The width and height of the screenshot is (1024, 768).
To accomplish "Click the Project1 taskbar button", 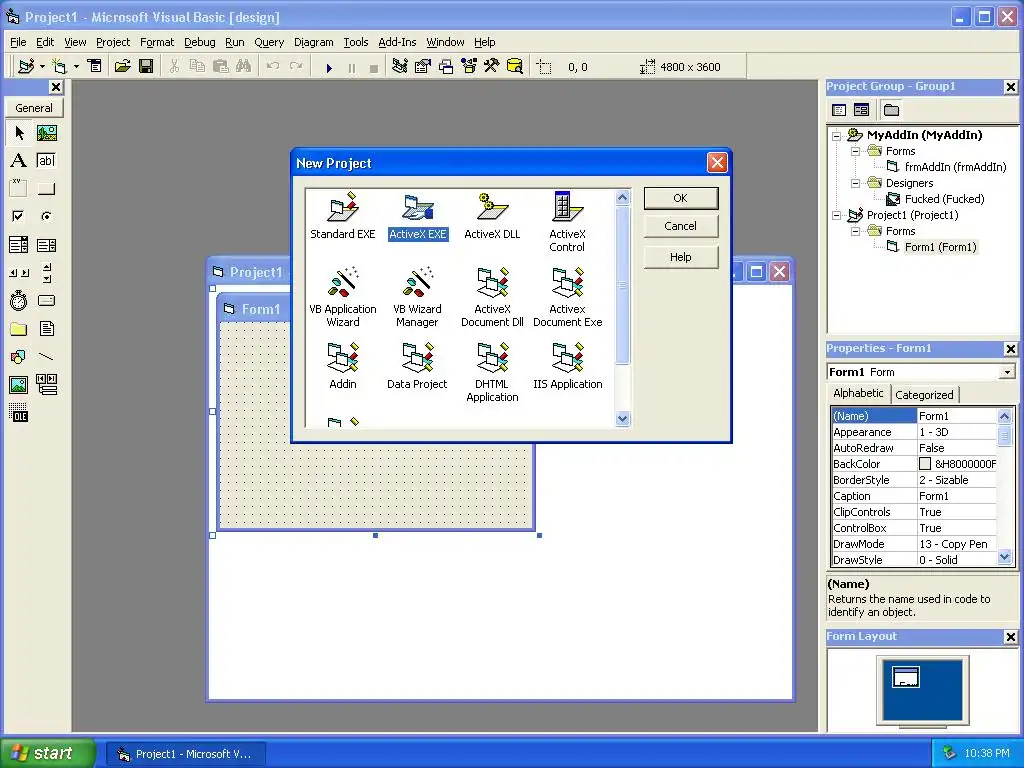I will pyautogui.click(x=185, y=754).
